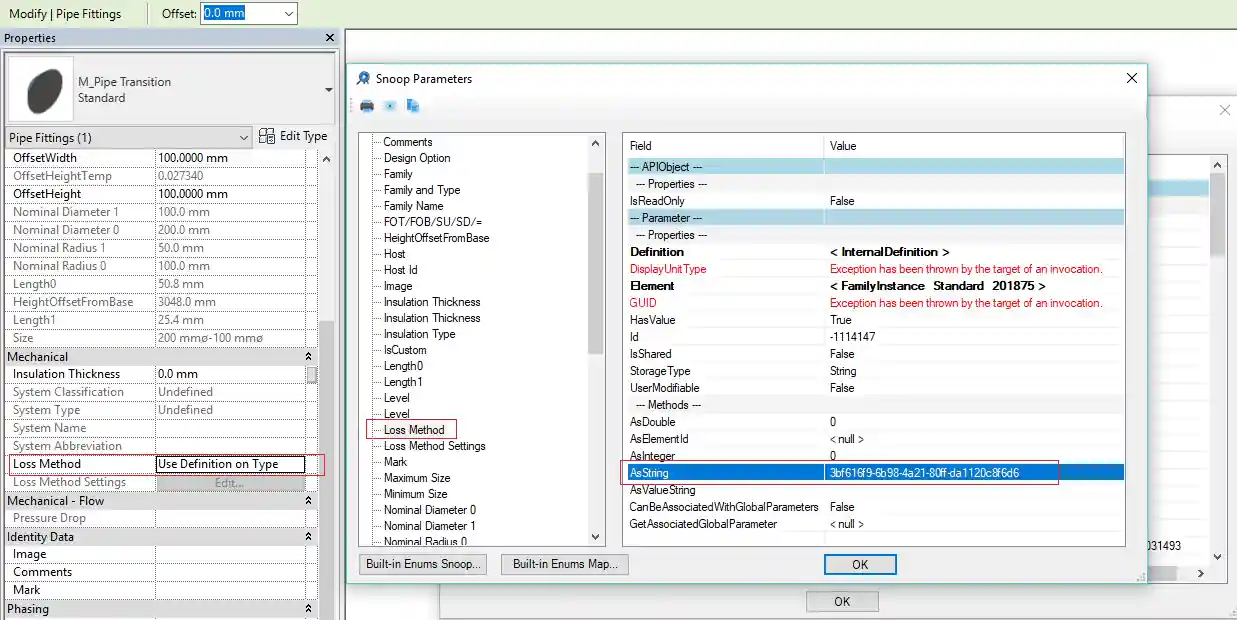1237x620 pixels.
Task: Close the Snoop Parameters dialog
Action: [x=1131, y=78]
